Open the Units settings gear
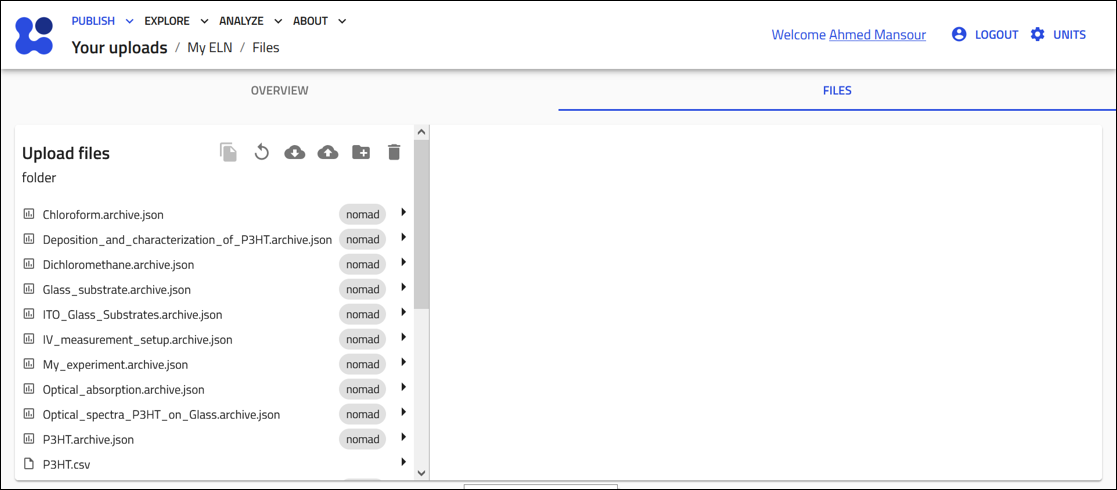1117x490 pixels. click(x=1037, y=34)
